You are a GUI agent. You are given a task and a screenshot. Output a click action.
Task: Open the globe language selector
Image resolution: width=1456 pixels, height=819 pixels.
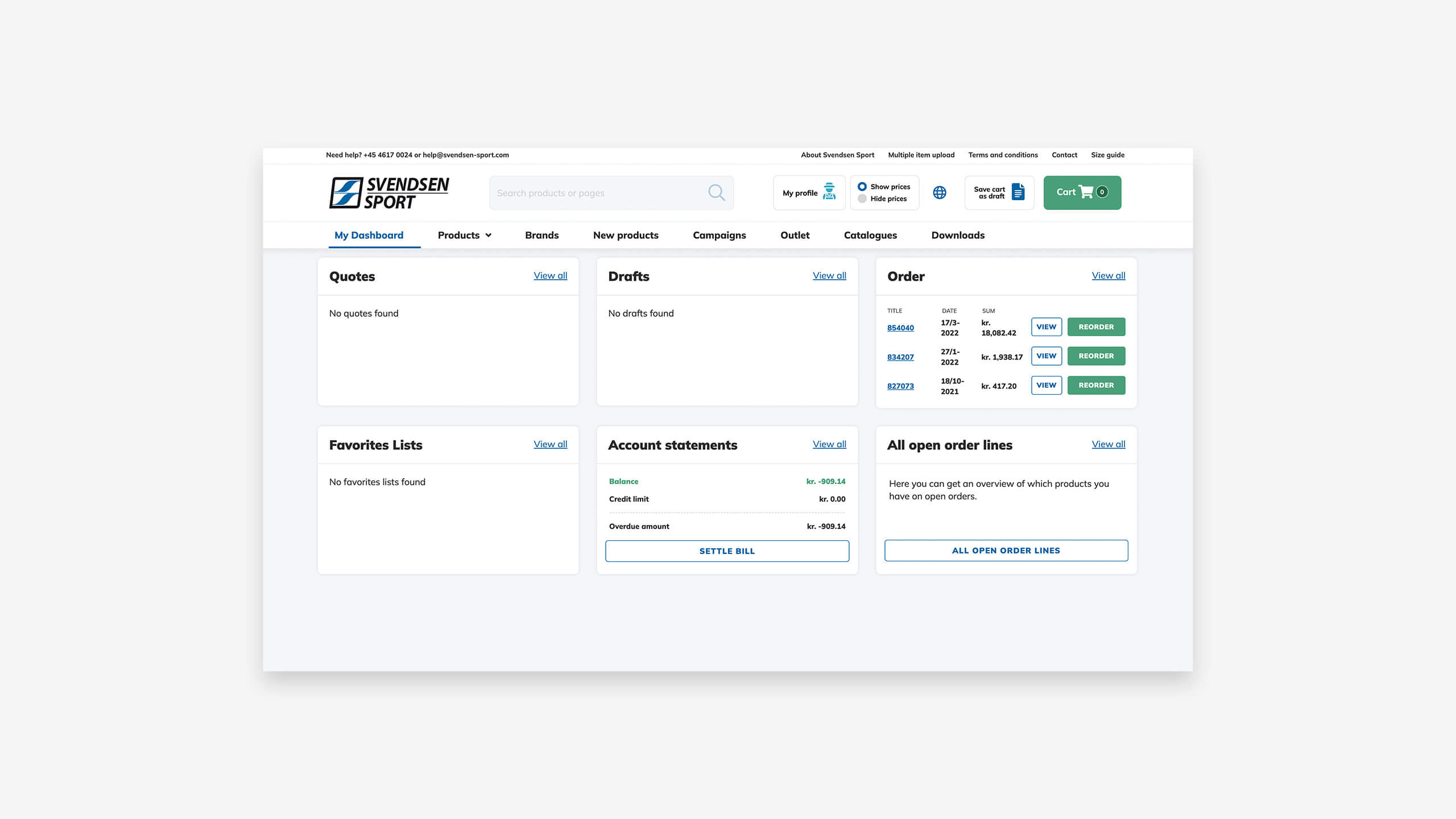(940, 193)
